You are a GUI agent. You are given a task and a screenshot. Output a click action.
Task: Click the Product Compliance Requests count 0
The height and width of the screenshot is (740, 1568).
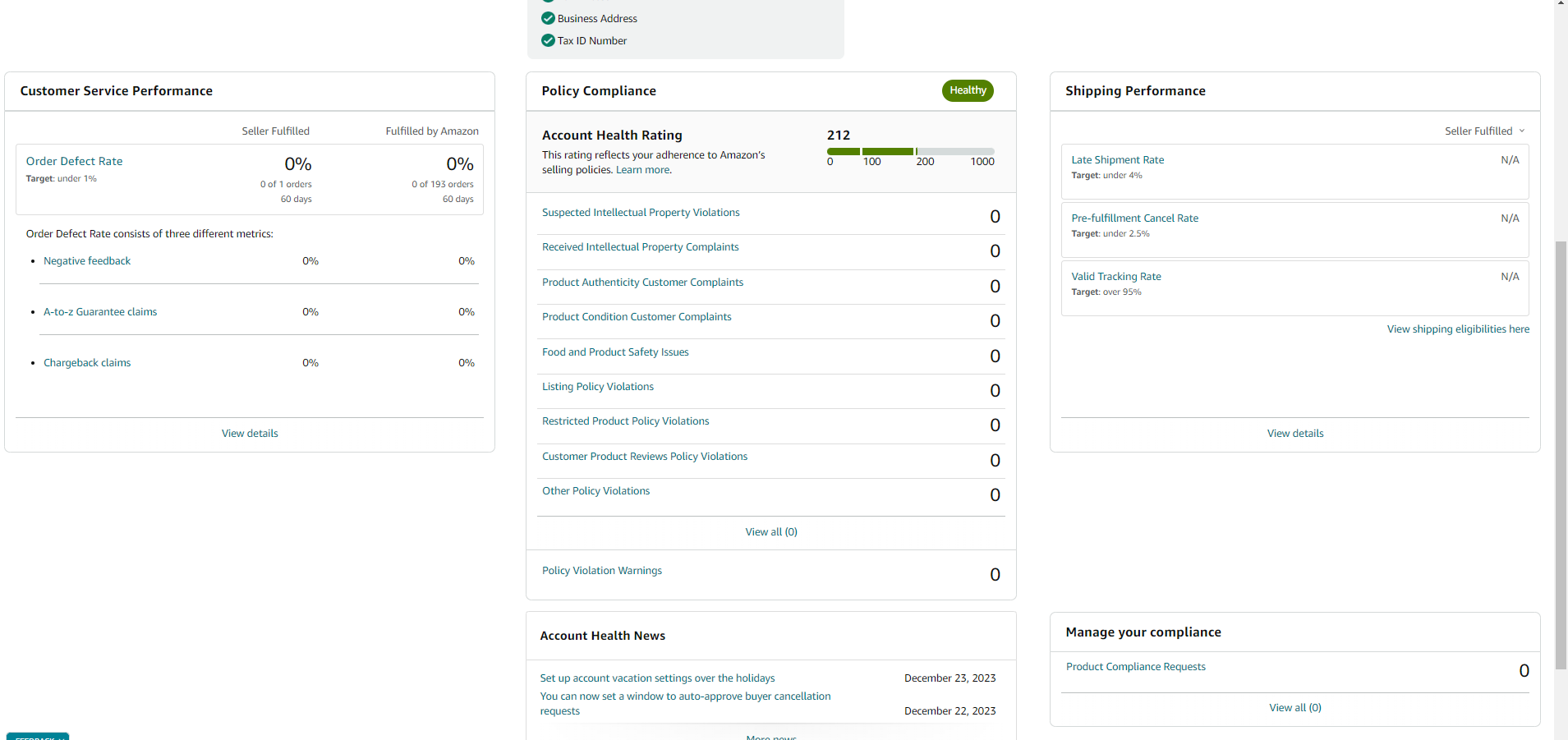click(x=1524, y=671)
